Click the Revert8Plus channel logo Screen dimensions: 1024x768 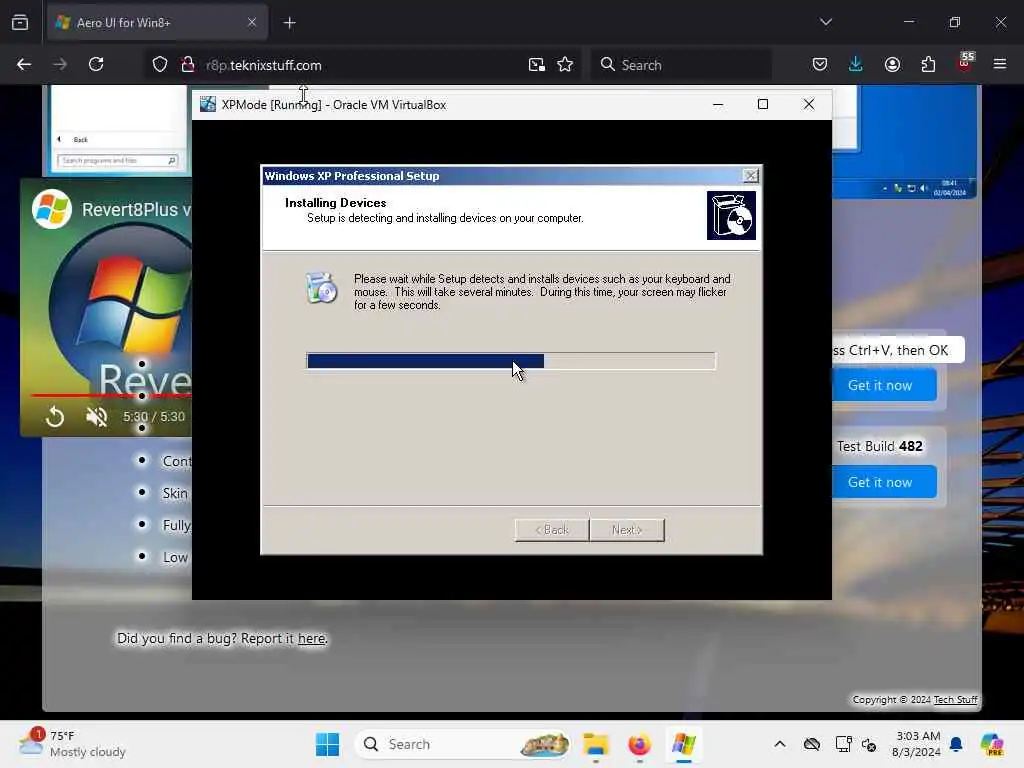tap(52, 209)
